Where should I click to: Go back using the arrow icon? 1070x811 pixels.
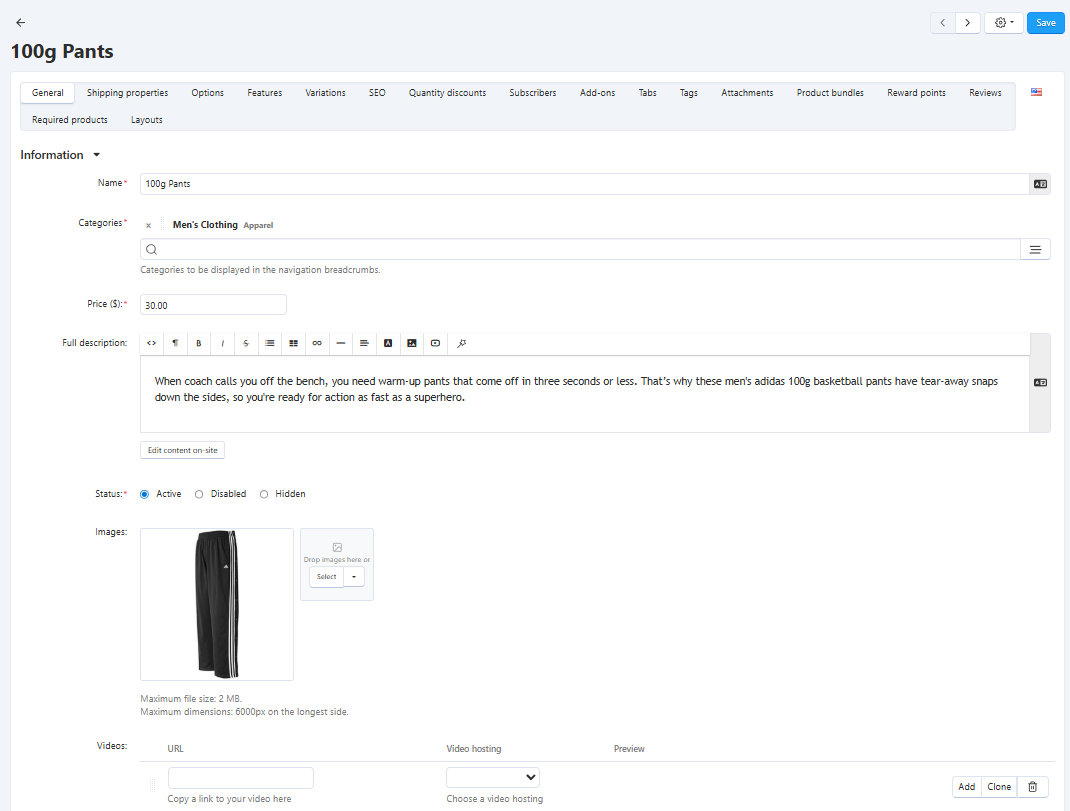pos(20,23)
